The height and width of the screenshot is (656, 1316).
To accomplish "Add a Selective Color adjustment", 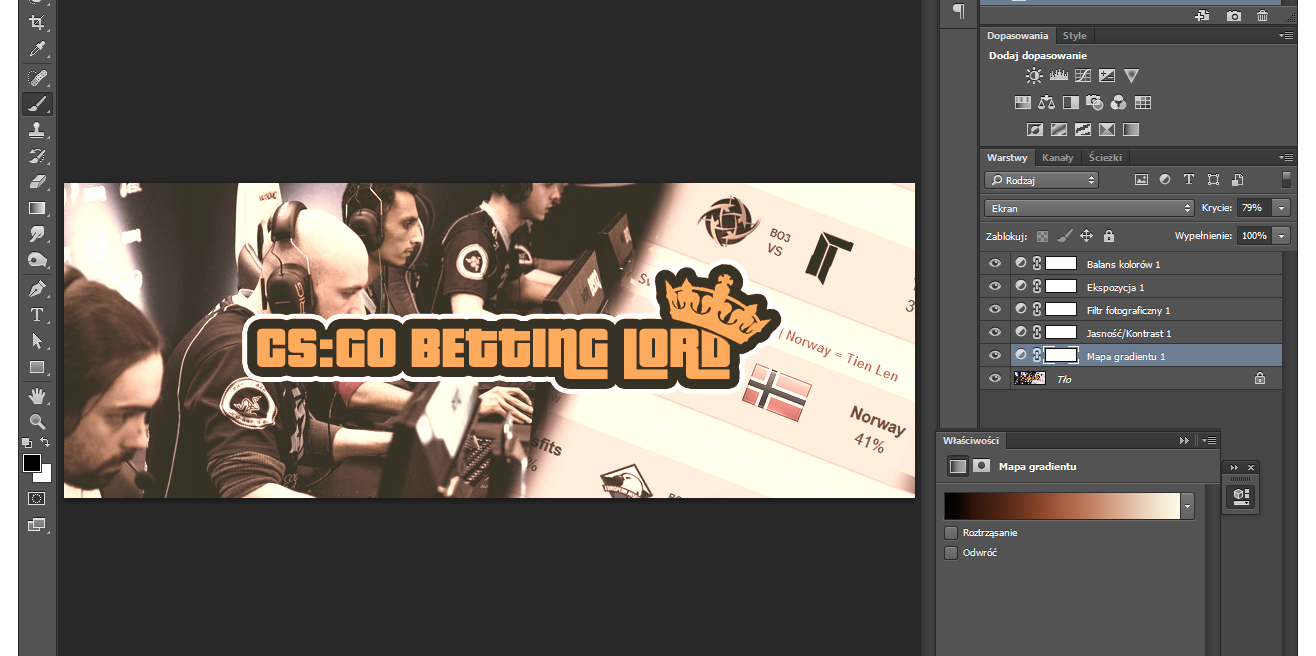I will tap(1107, 129).
